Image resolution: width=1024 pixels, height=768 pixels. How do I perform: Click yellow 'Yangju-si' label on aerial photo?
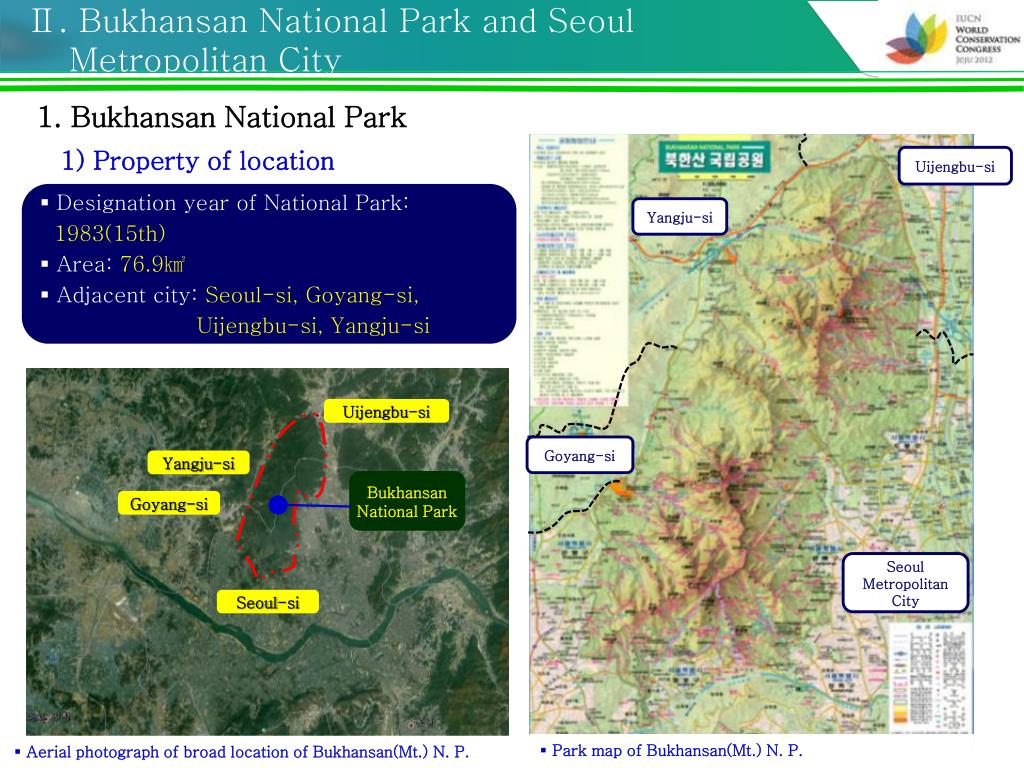pos(199,463)
